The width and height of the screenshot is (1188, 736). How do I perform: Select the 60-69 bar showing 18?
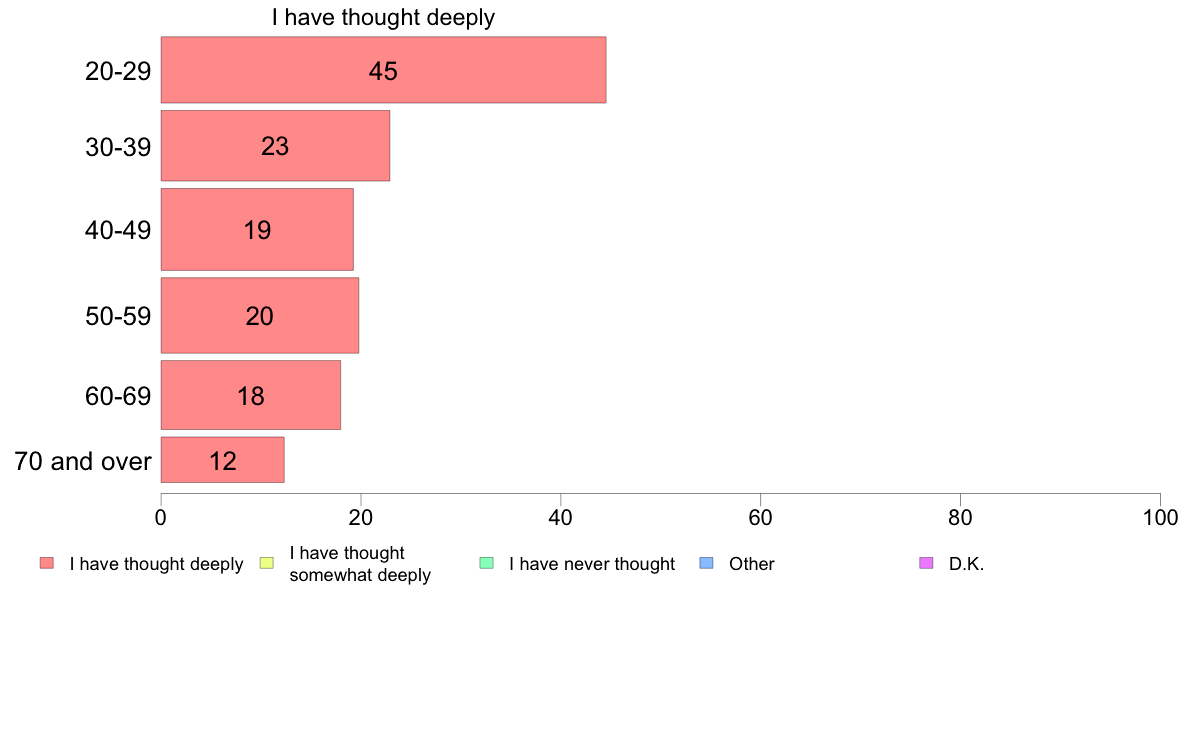251,395
